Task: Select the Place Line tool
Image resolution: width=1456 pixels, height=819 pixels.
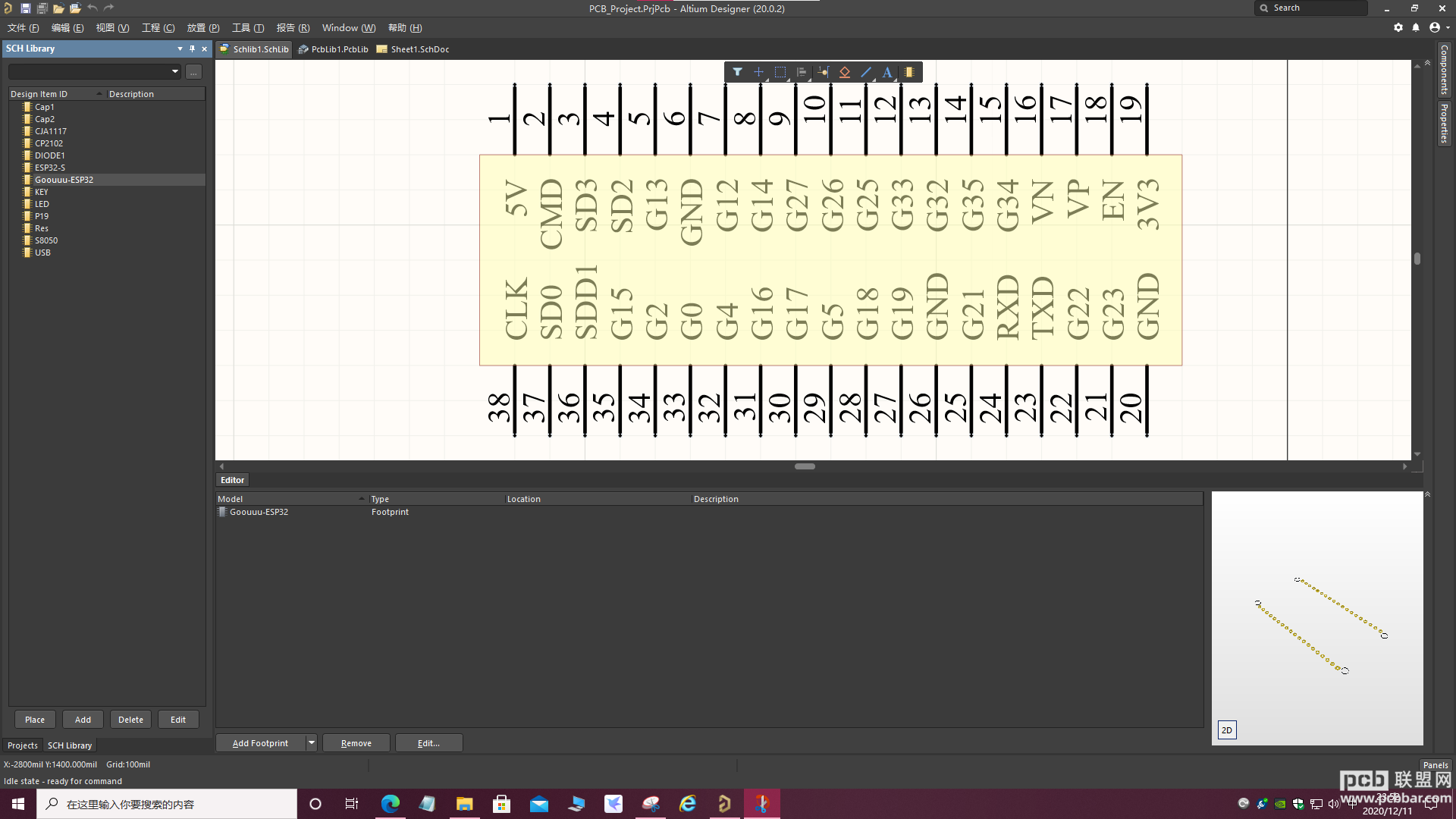Action: pos(866,72)
